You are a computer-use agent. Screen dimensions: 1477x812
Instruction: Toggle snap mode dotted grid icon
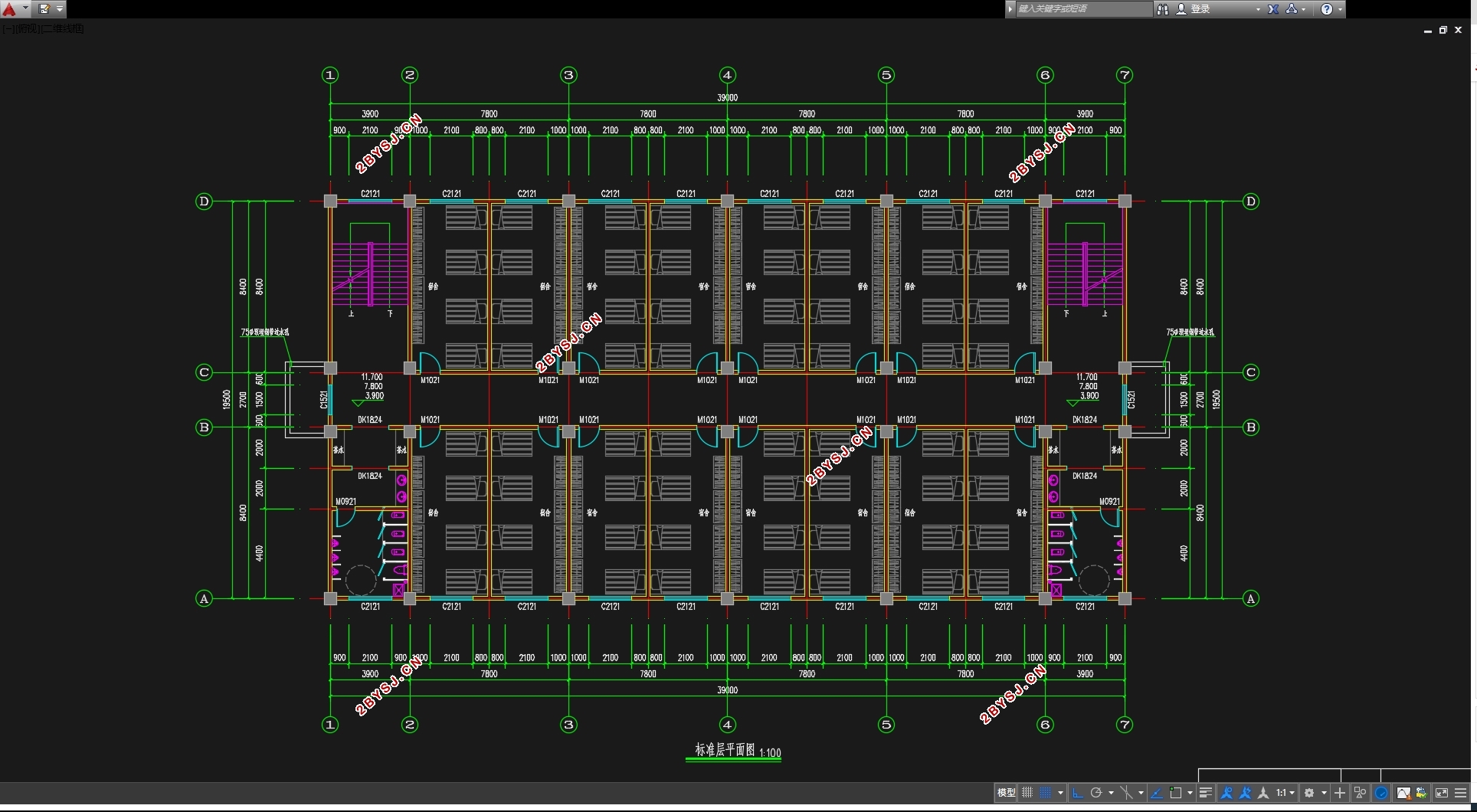[x=1045, y=793]
